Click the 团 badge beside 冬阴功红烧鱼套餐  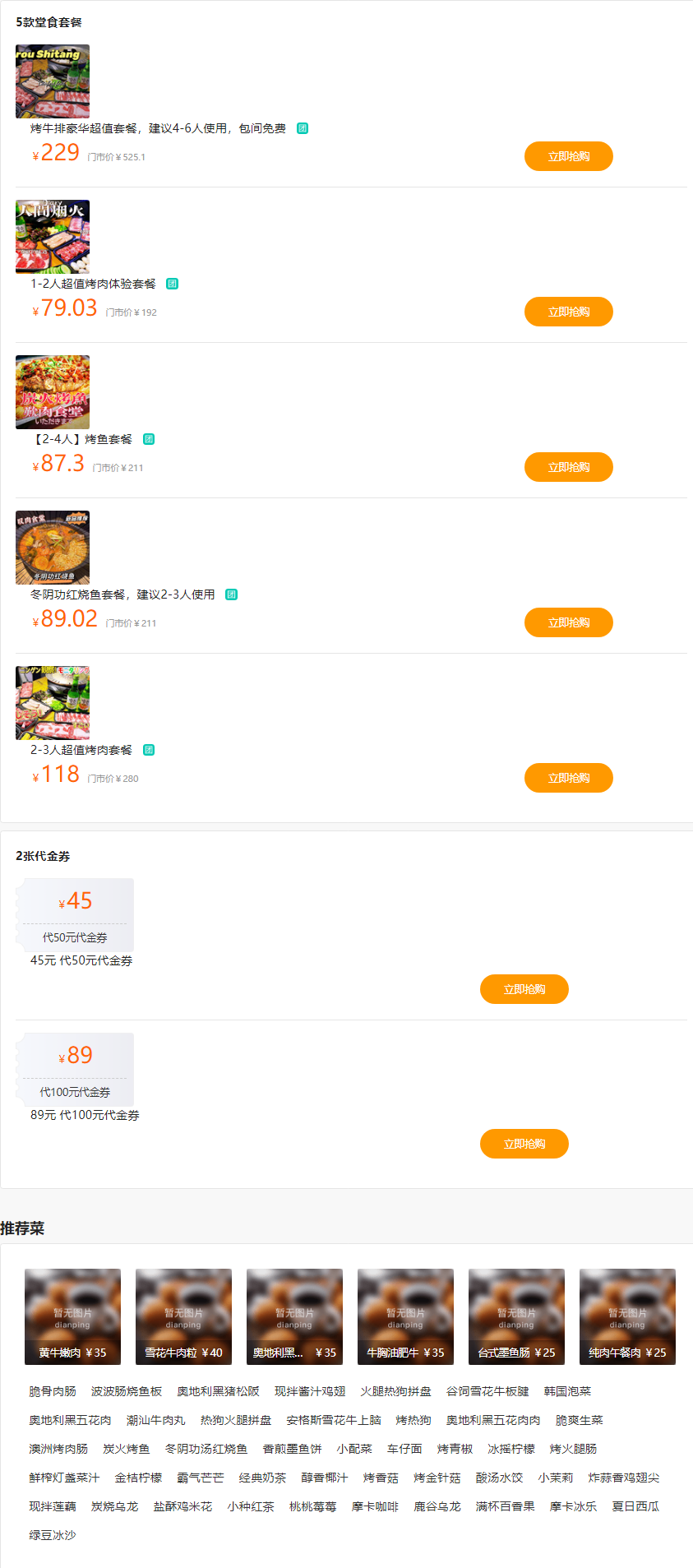pos(232,594)
